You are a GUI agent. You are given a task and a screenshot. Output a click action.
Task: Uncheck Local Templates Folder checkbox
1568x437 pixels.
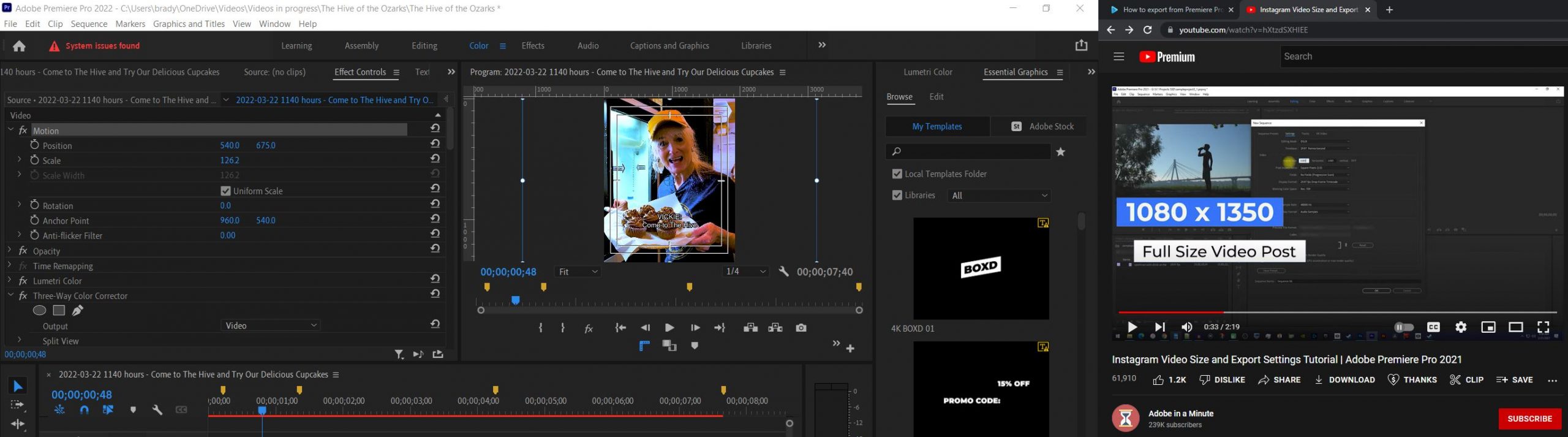pos(897,174)
